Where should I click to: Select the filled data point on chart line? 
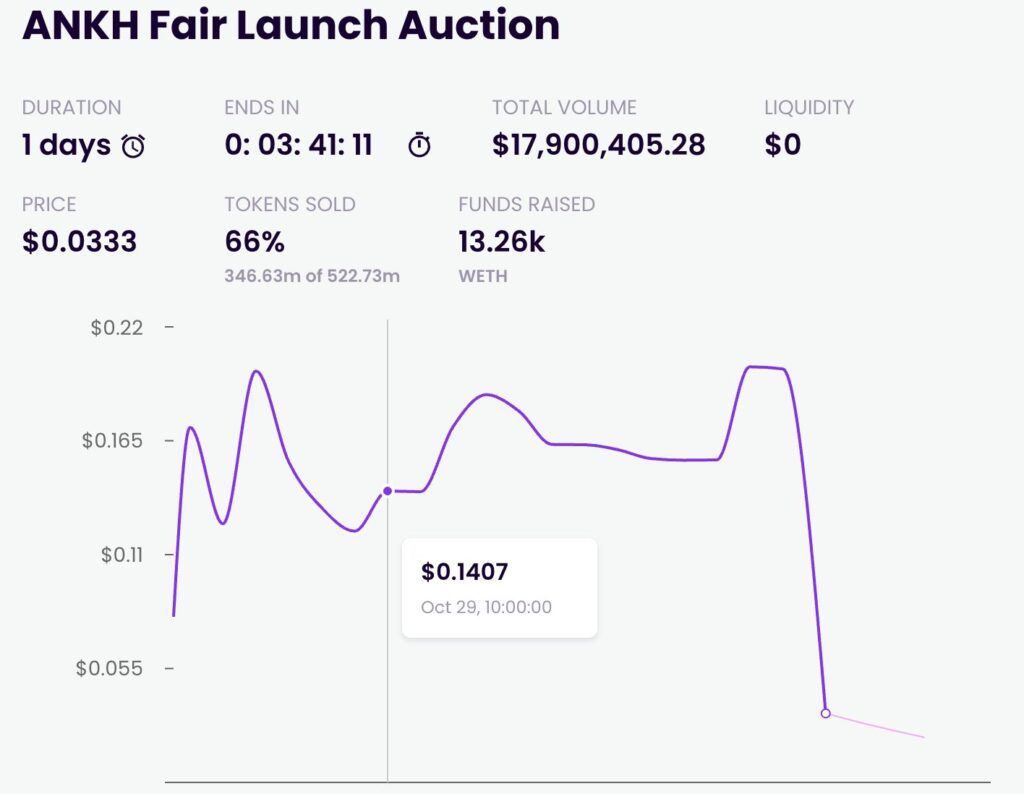coord(387,491)
